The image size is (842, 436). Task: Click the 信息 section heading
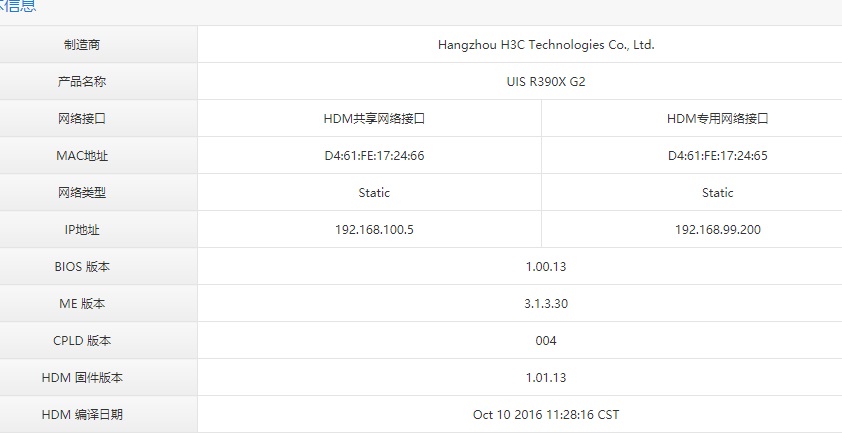point(18,7)
